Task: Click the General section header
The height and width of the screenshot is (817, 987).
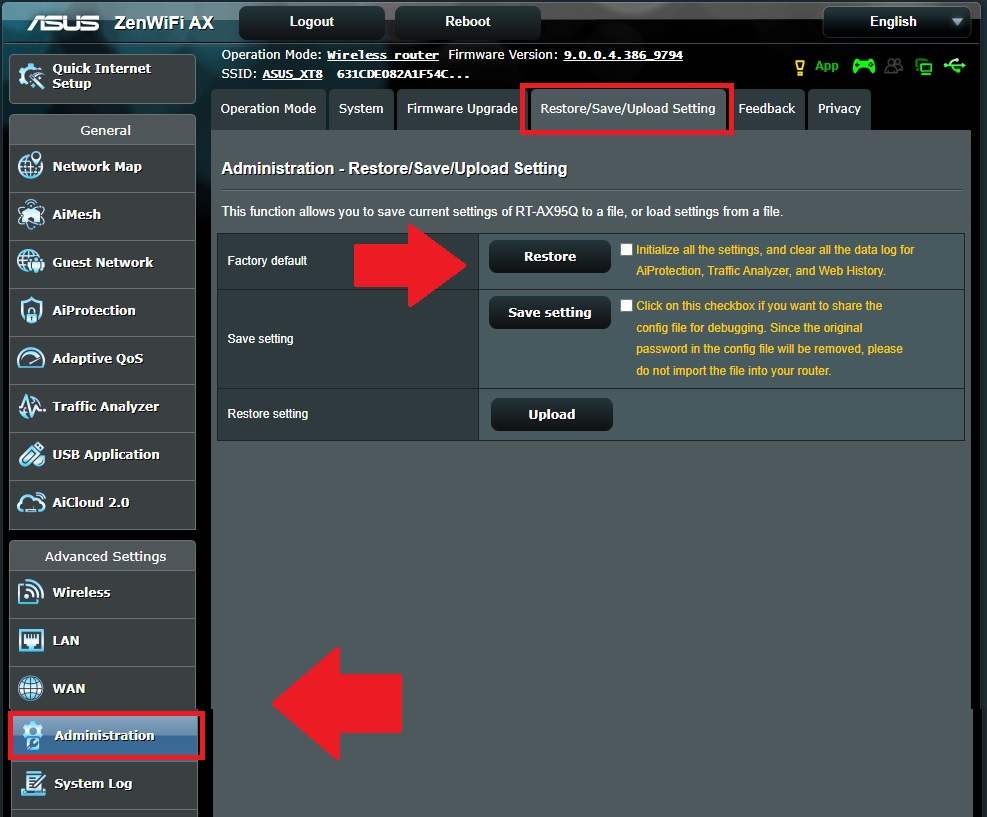Action: pos(105,130)
